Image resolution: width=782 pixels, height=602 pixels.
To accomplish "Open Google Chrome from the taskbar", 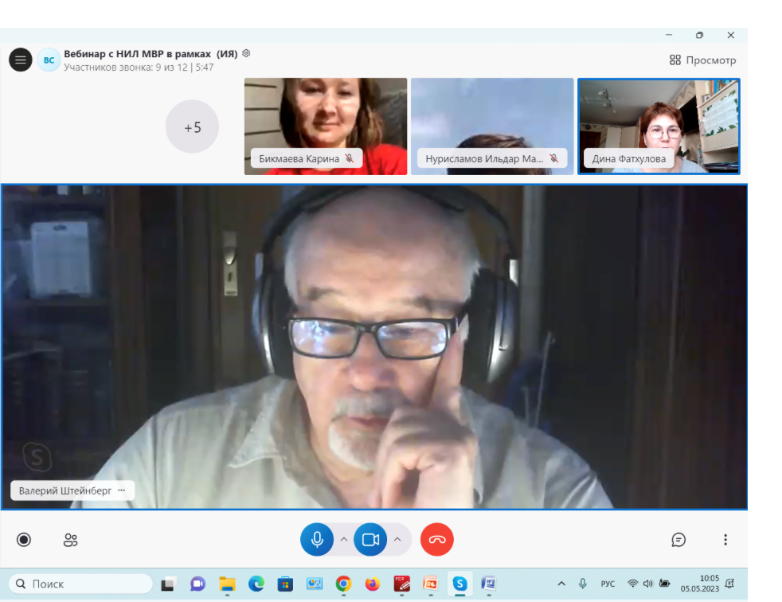I will [343, 583].
